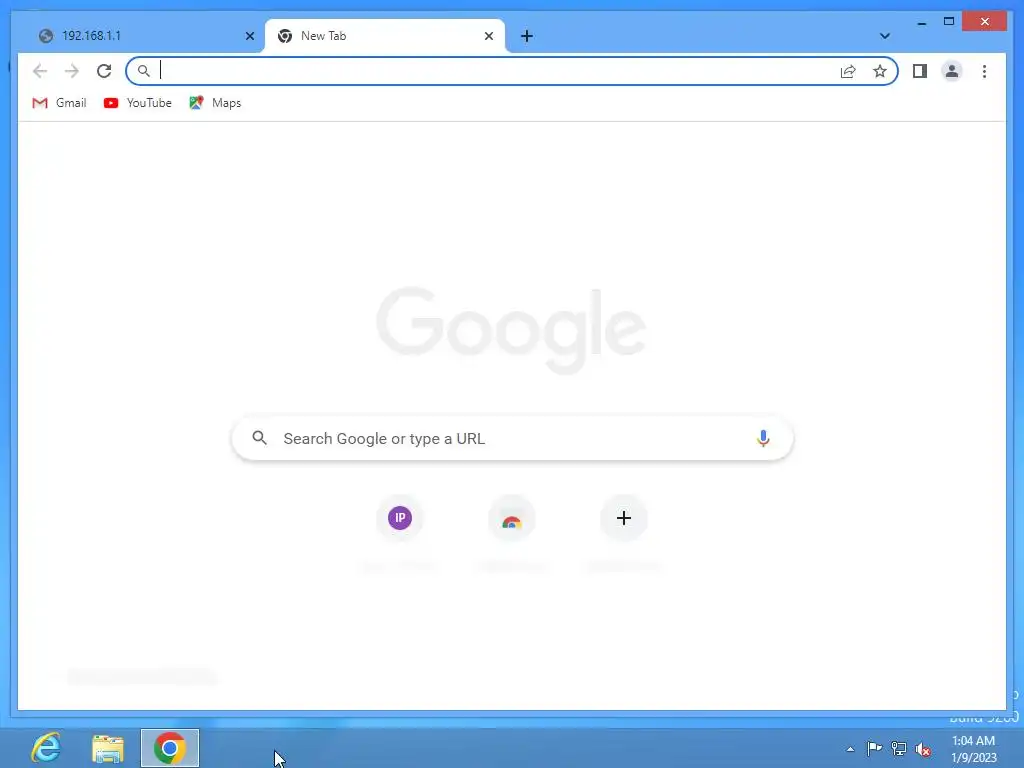The height and width of the screenshot is (768, 1024).
Task: Select the New Tab tab
Action: click(x=385, y=36)
